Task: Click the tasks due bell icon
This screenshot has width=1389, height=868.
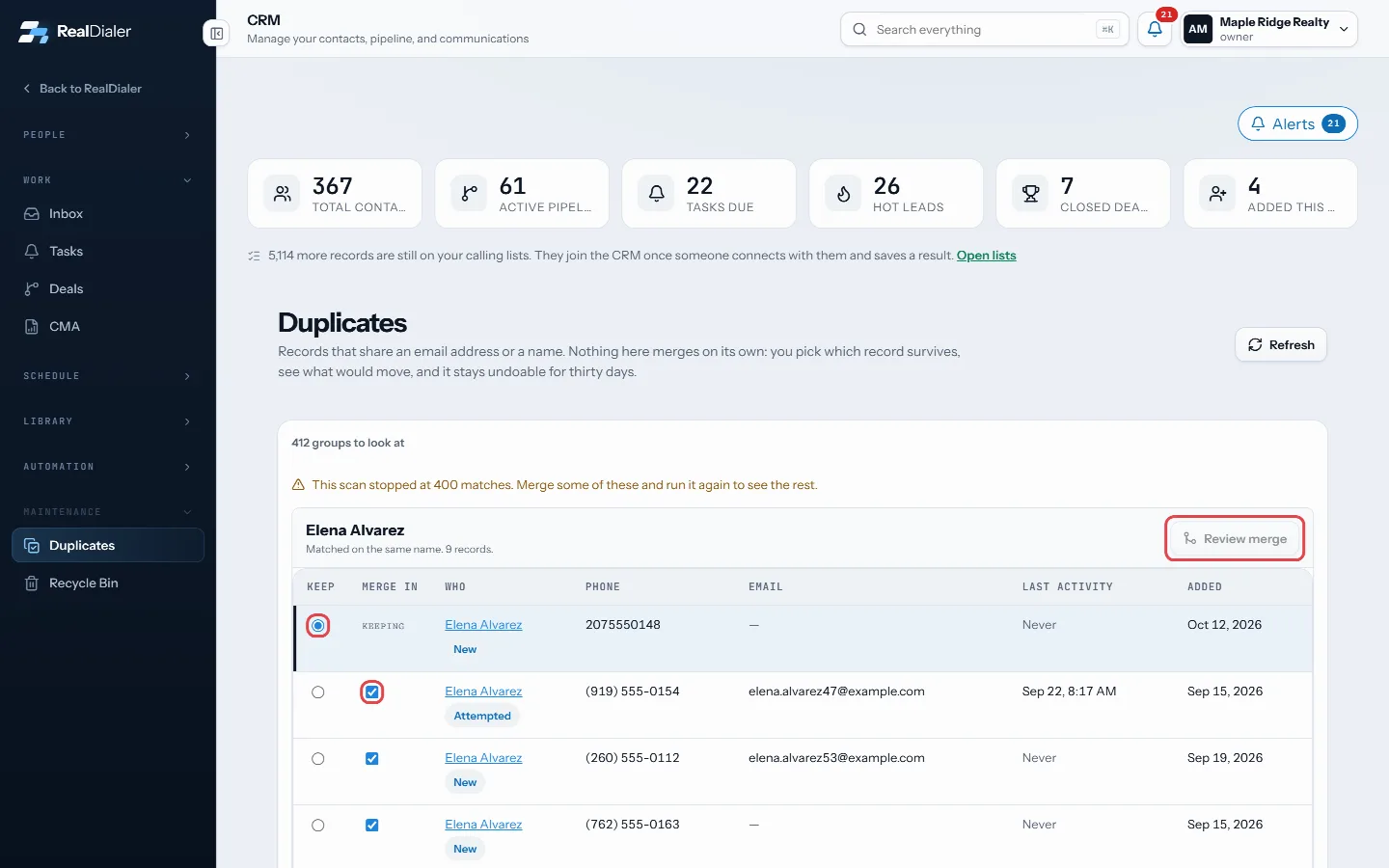Action: coord(656,194)
